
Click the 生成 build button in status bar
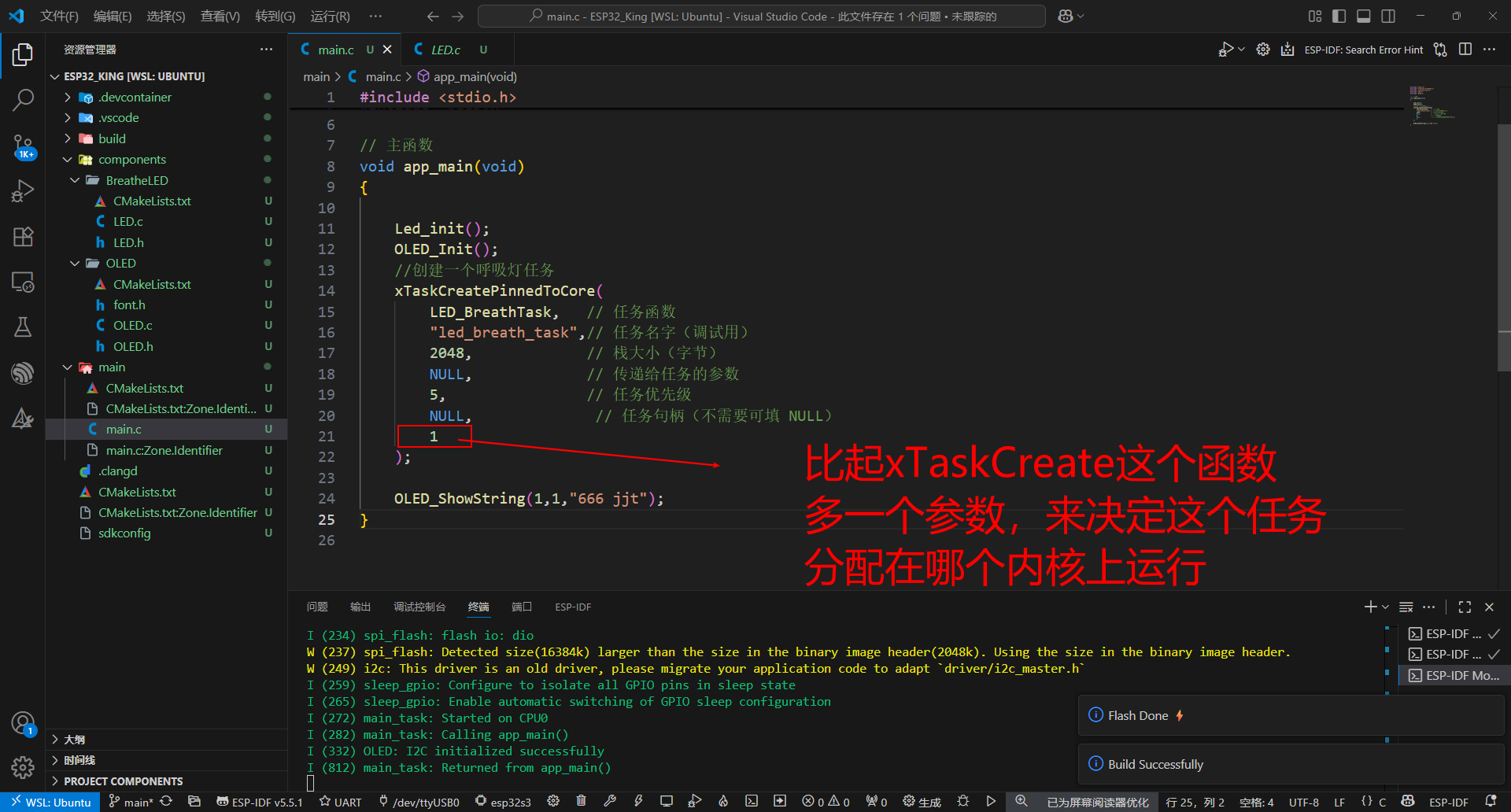coord(922,802)
